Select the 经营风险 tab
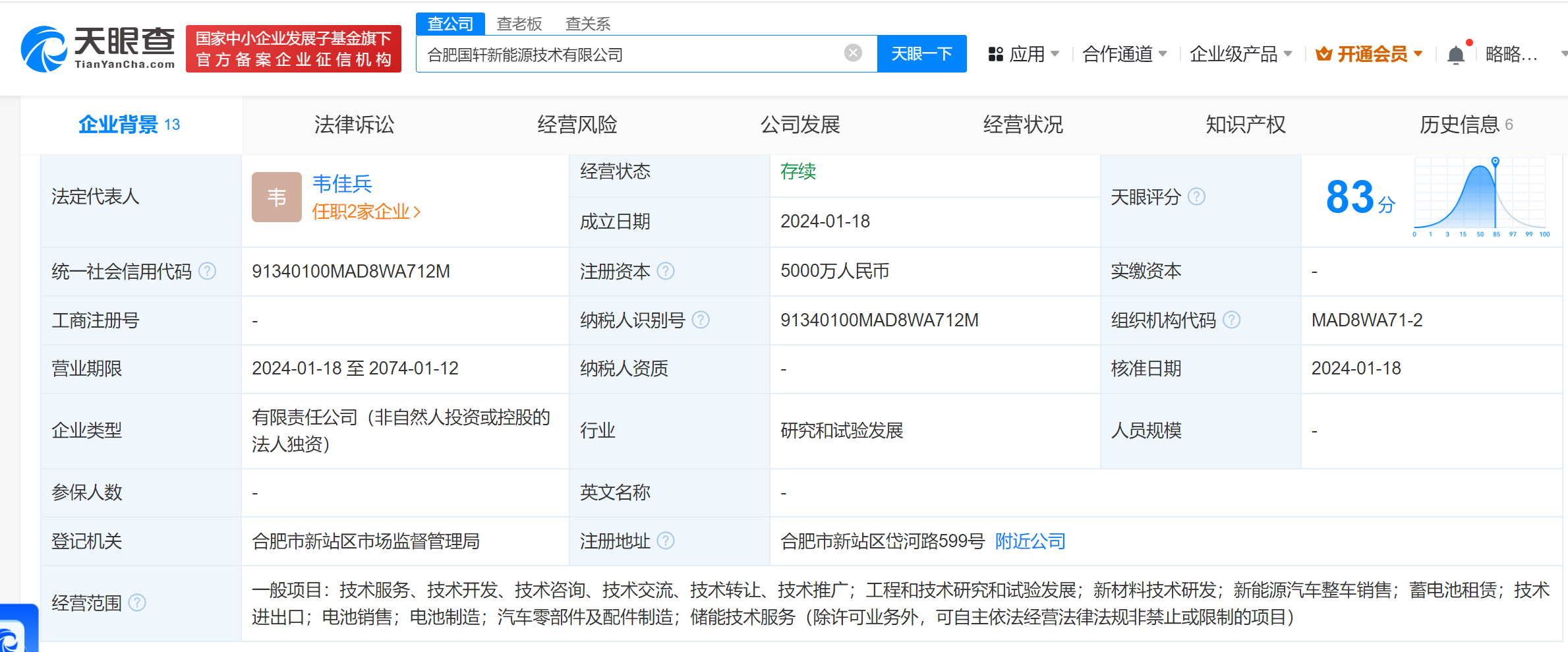 pyautogui.click(x=577, y=125)
